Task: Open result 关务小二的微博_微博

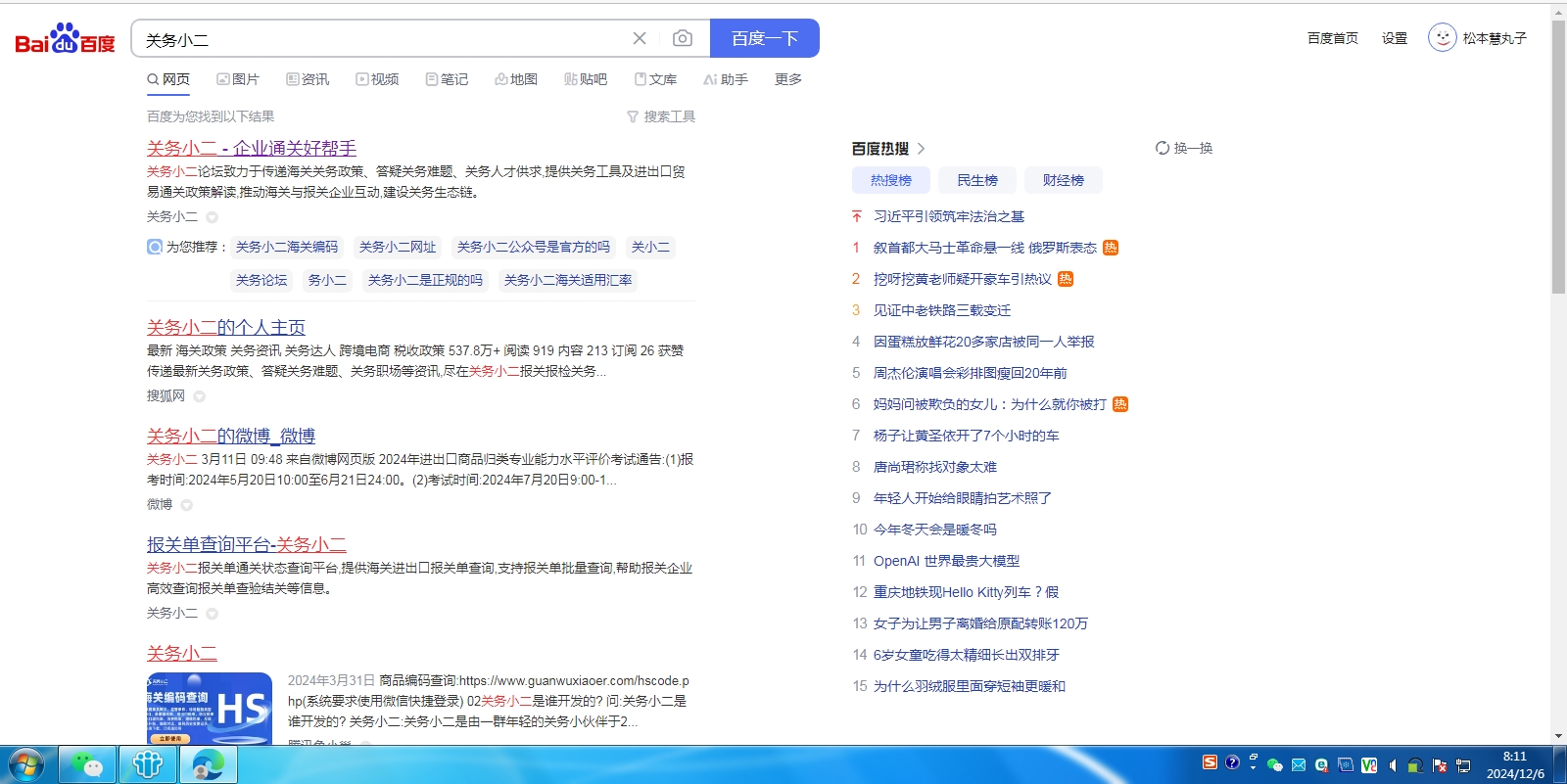Action: tap(231, 436)
